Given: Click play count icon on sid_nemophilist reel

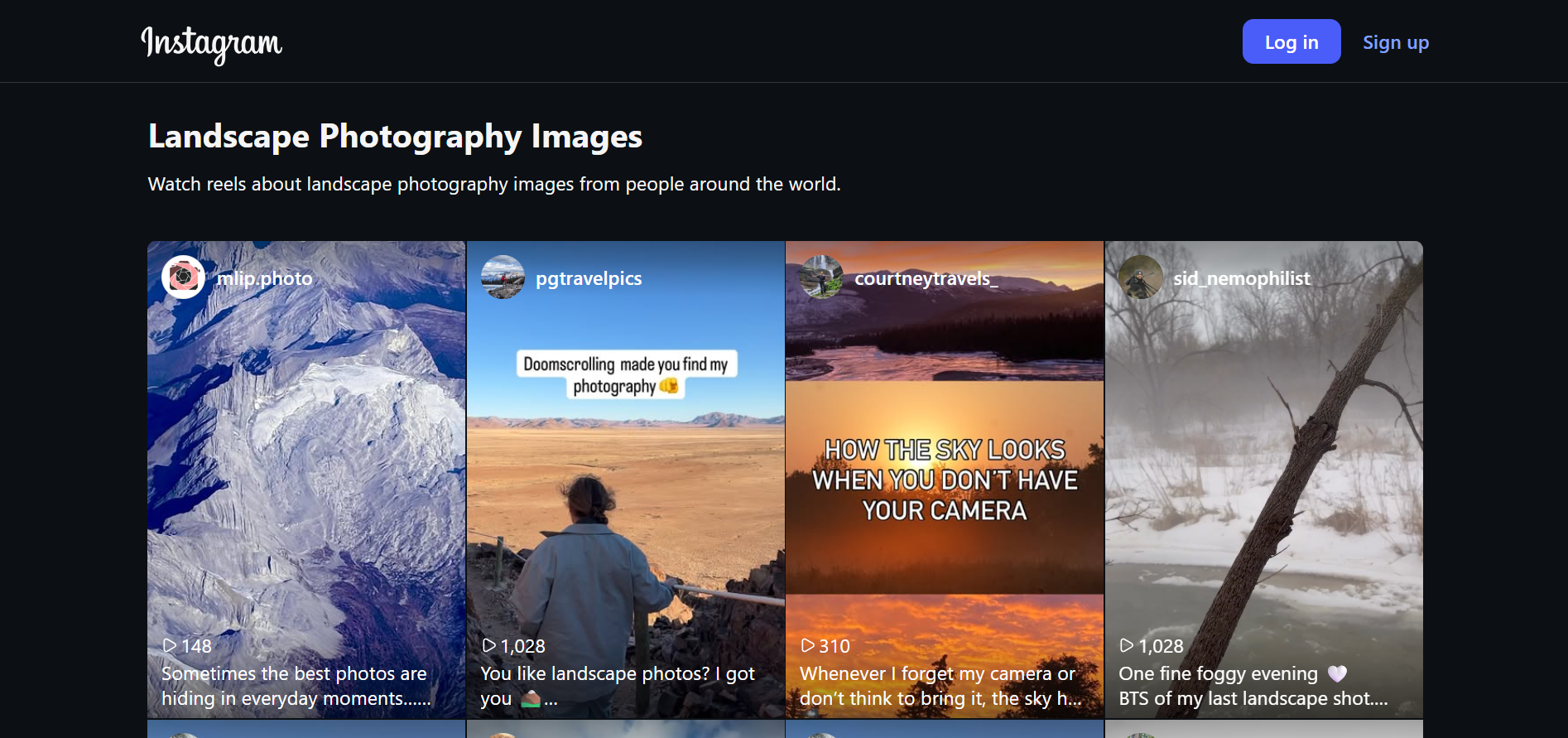Looking at the screenshot, I should pos(1127,645).
